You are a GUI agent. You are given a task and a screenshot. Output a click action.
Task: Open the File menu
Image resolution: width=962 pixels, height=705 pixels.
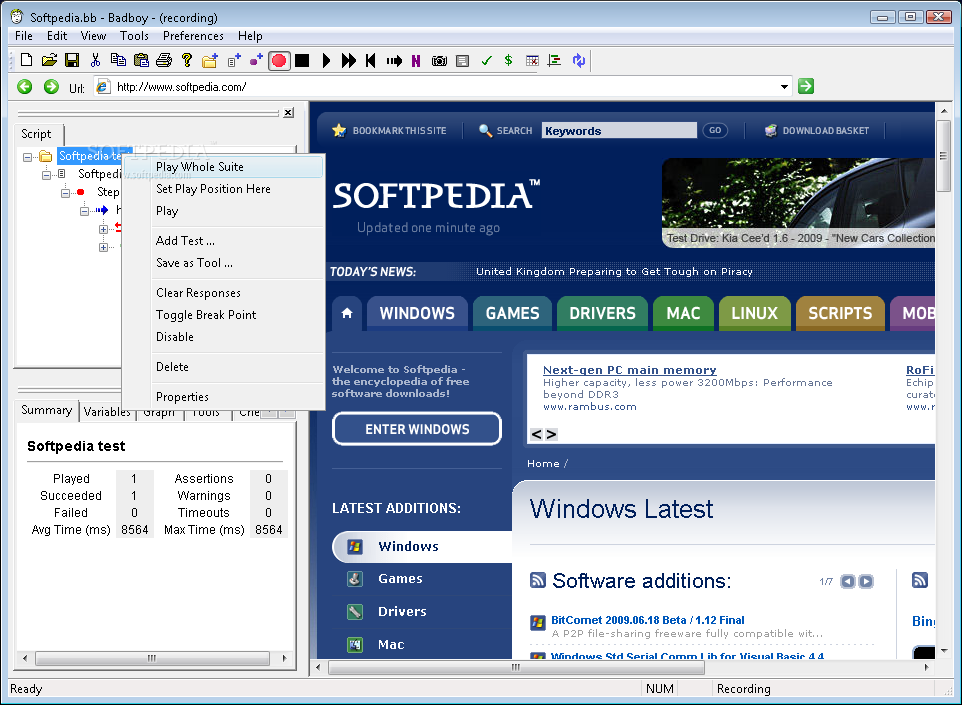tap(23, 36)
